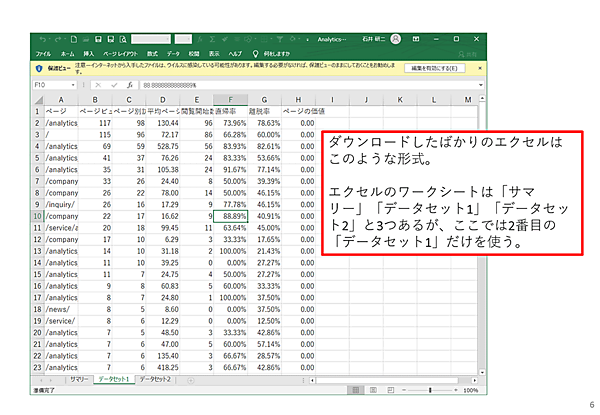Image resolution: width=600 pixels, height=415 pixels.
Task: Open the データ ribbon tab
Action: [x=173, y=54]
